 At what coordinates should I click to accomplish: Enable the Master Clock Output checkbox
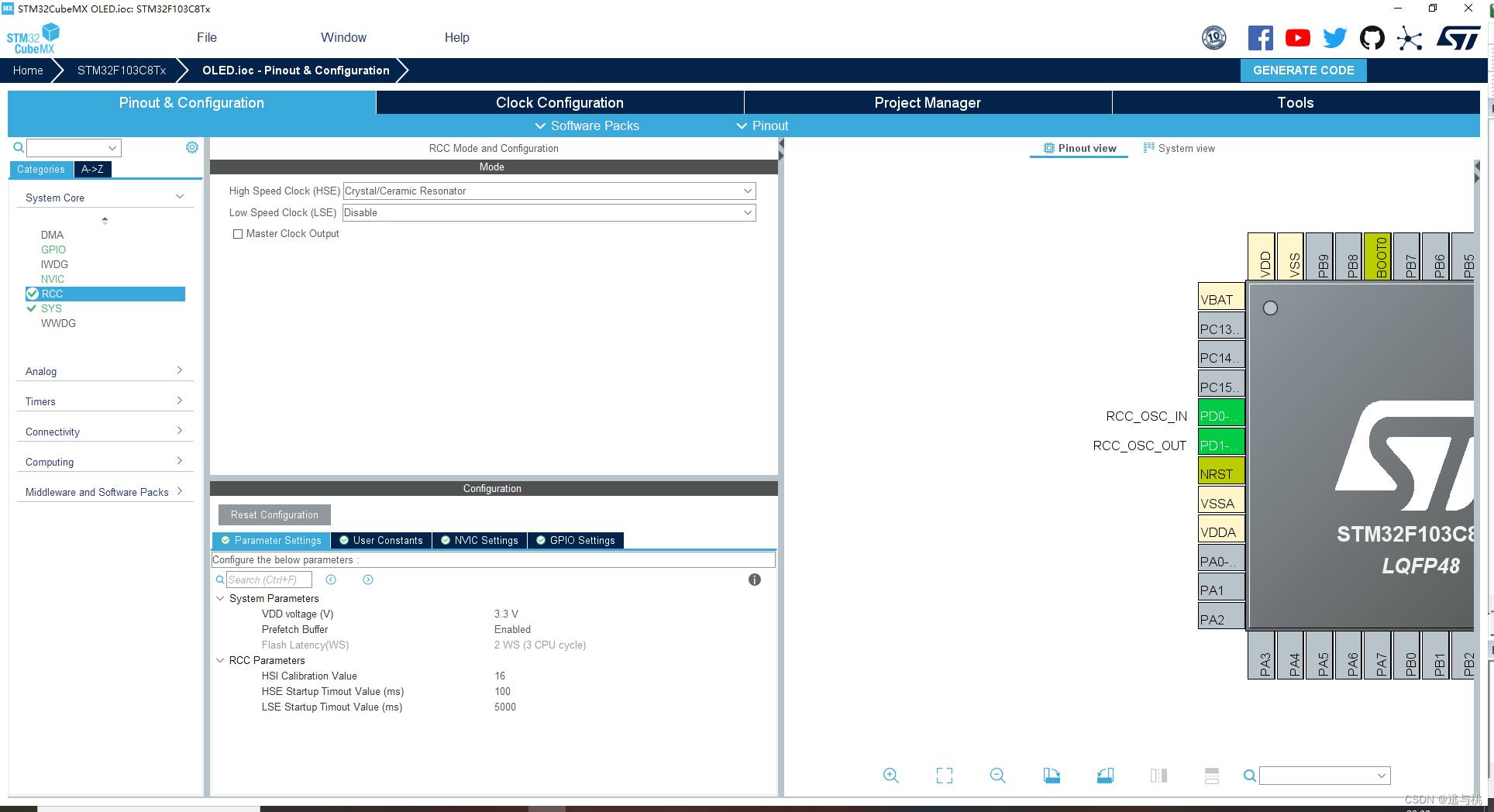(238, 234)
